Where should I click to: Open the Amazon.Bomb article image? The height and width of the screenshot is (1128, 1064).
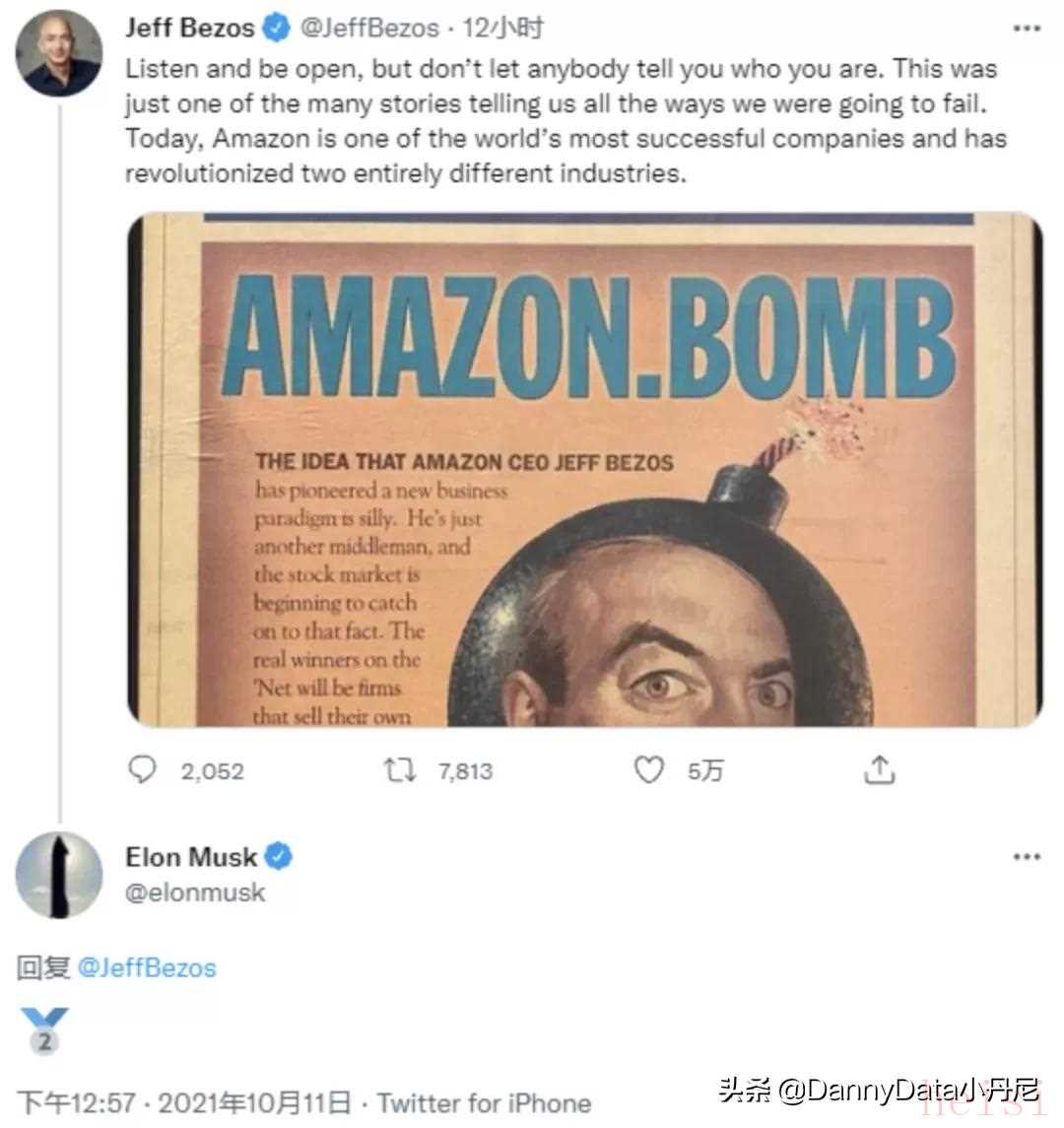coord(584,470)
